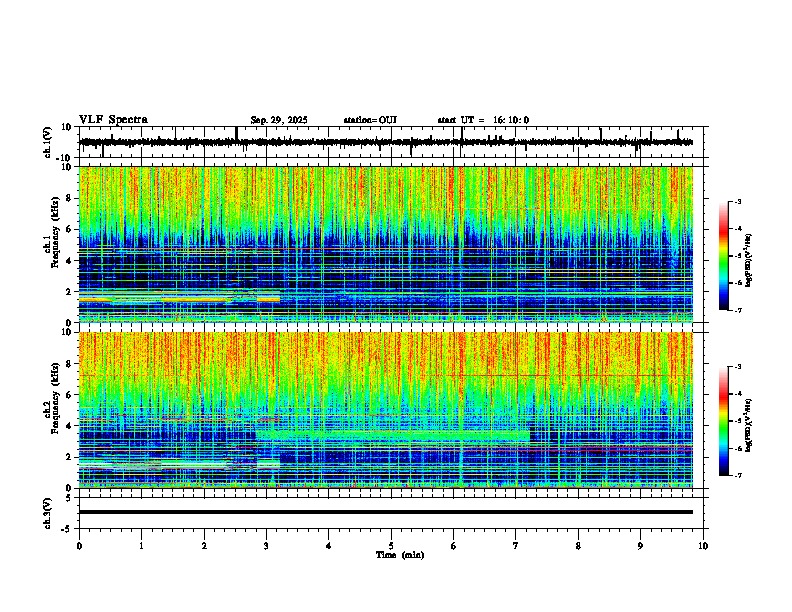Viewport: 792px width, 612px height.
Task: Select the "start UT = 16:10:0" text
Action: coord(483,120)
